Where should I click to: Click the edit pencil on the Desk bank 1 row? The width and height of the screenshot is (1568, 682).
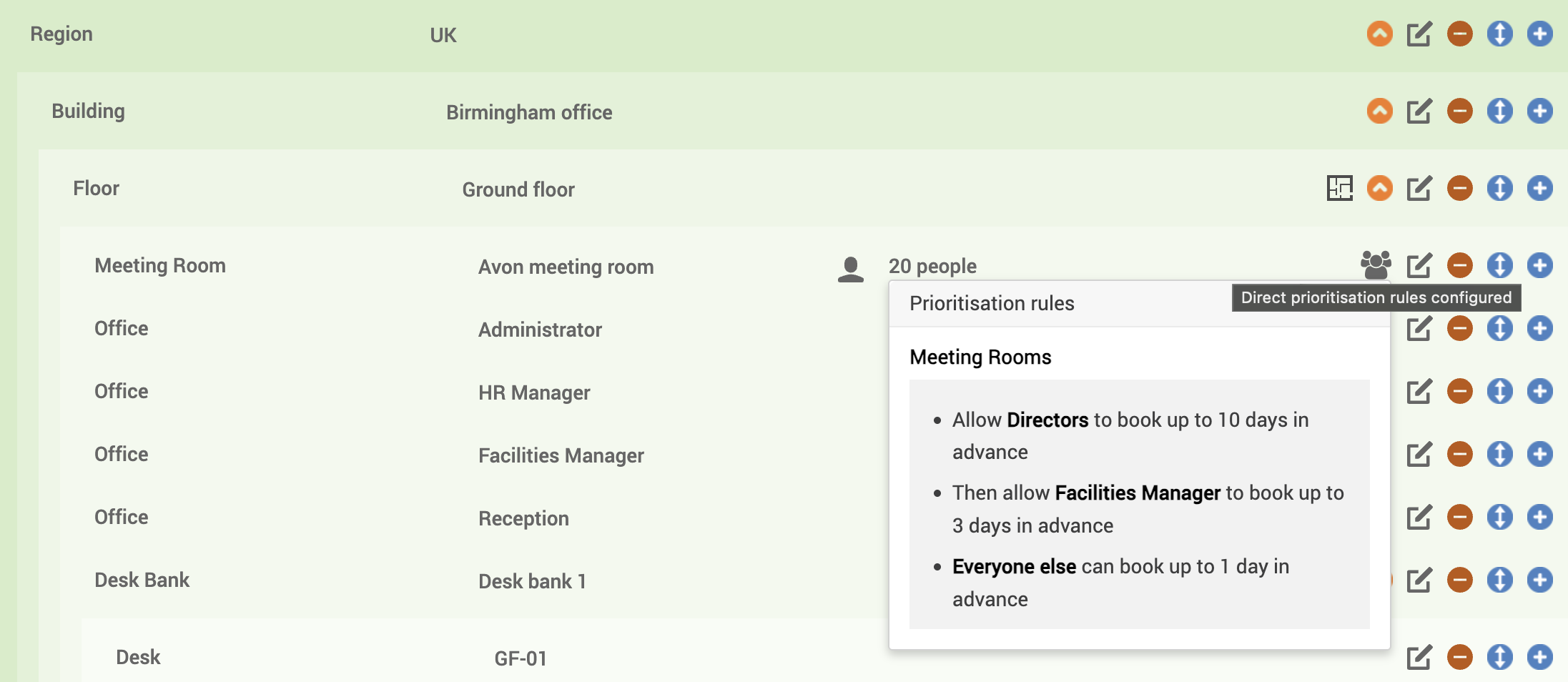tap(1419, 580)
